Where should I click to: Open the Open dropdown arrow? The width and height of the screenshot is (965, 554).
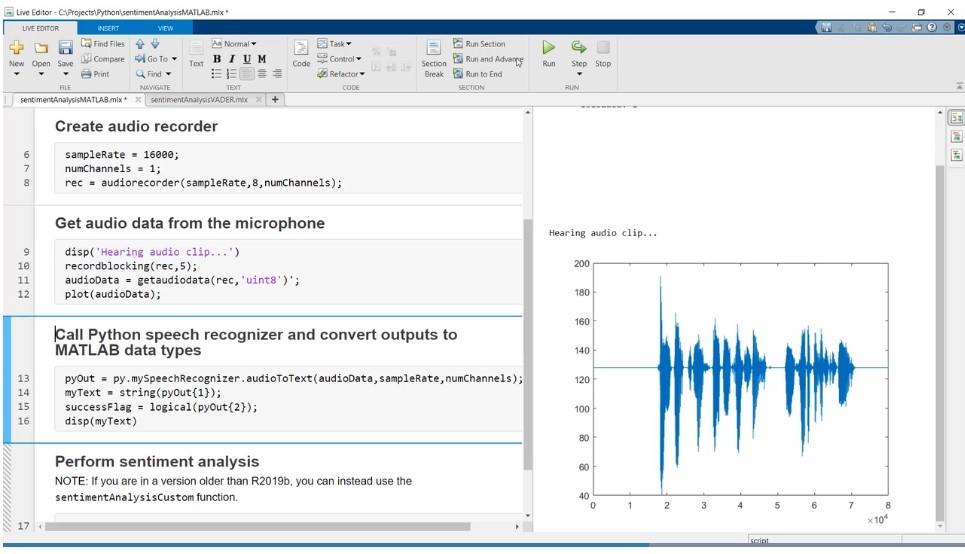click(41, 74)
